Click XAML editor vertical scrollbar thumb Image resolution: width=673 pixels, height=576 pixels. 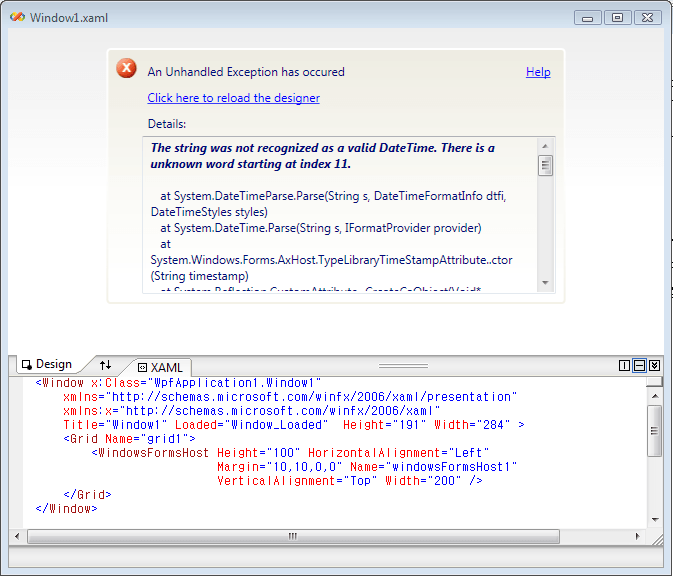655,431
